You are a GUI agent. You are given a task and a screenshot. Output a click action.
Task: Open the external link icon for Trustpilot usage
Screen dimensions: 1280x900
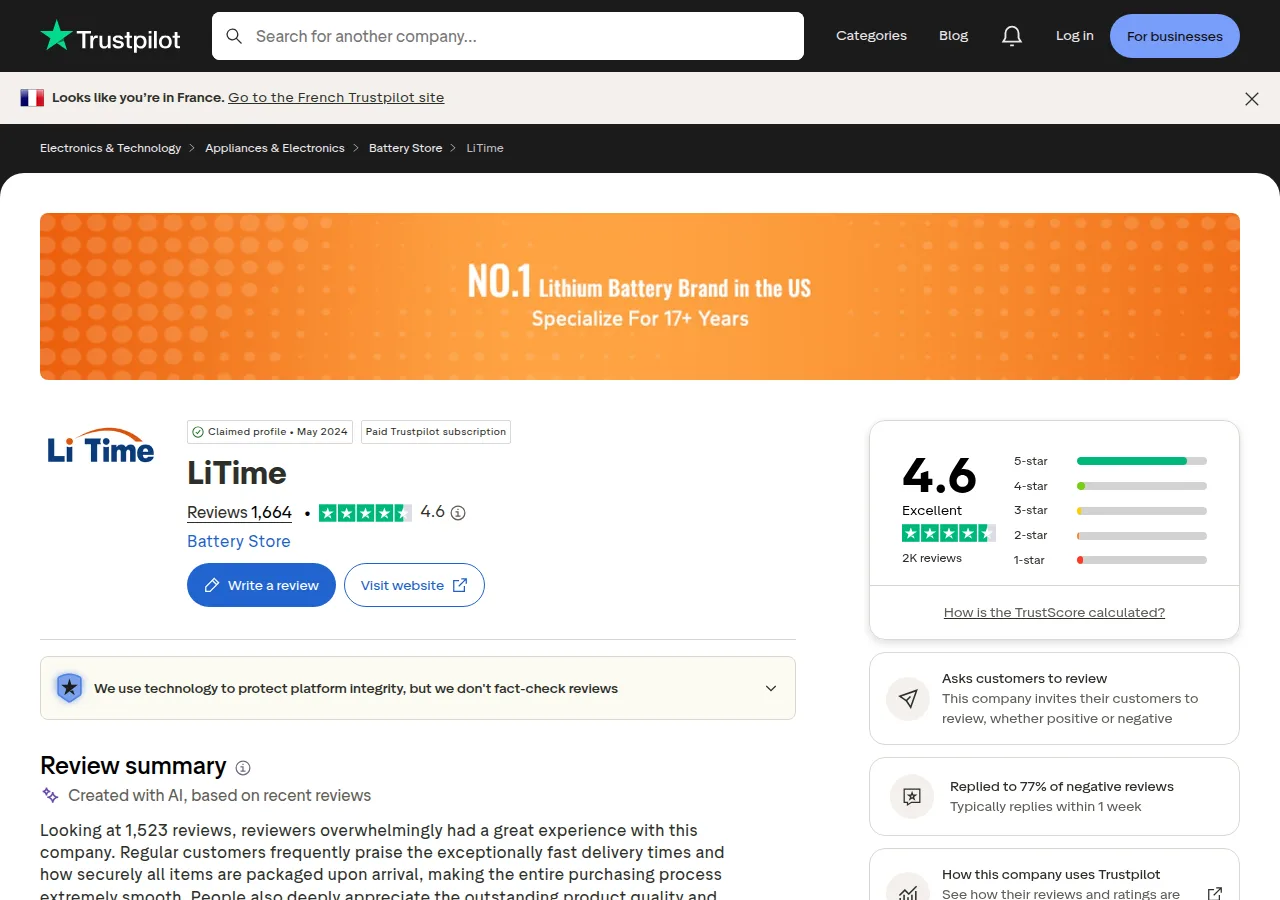[1215, 893]
